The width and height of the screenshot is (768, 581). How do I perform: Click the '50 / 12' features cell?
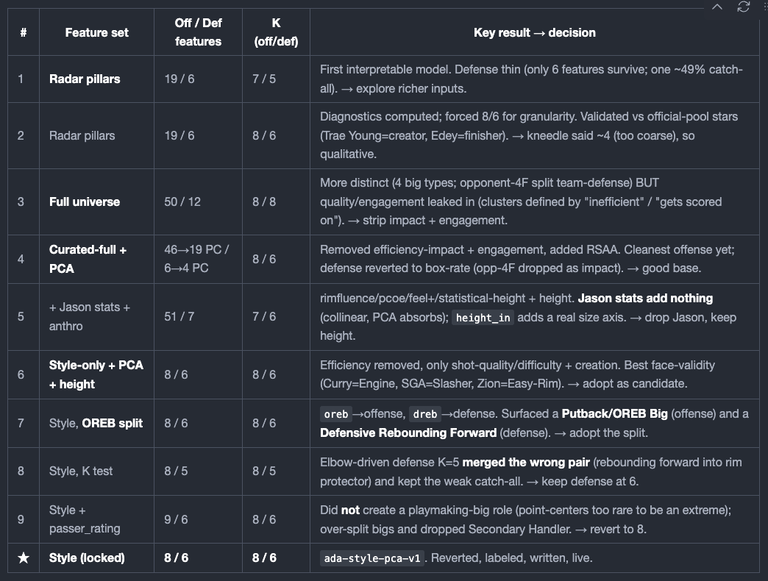tap(182, 202)
